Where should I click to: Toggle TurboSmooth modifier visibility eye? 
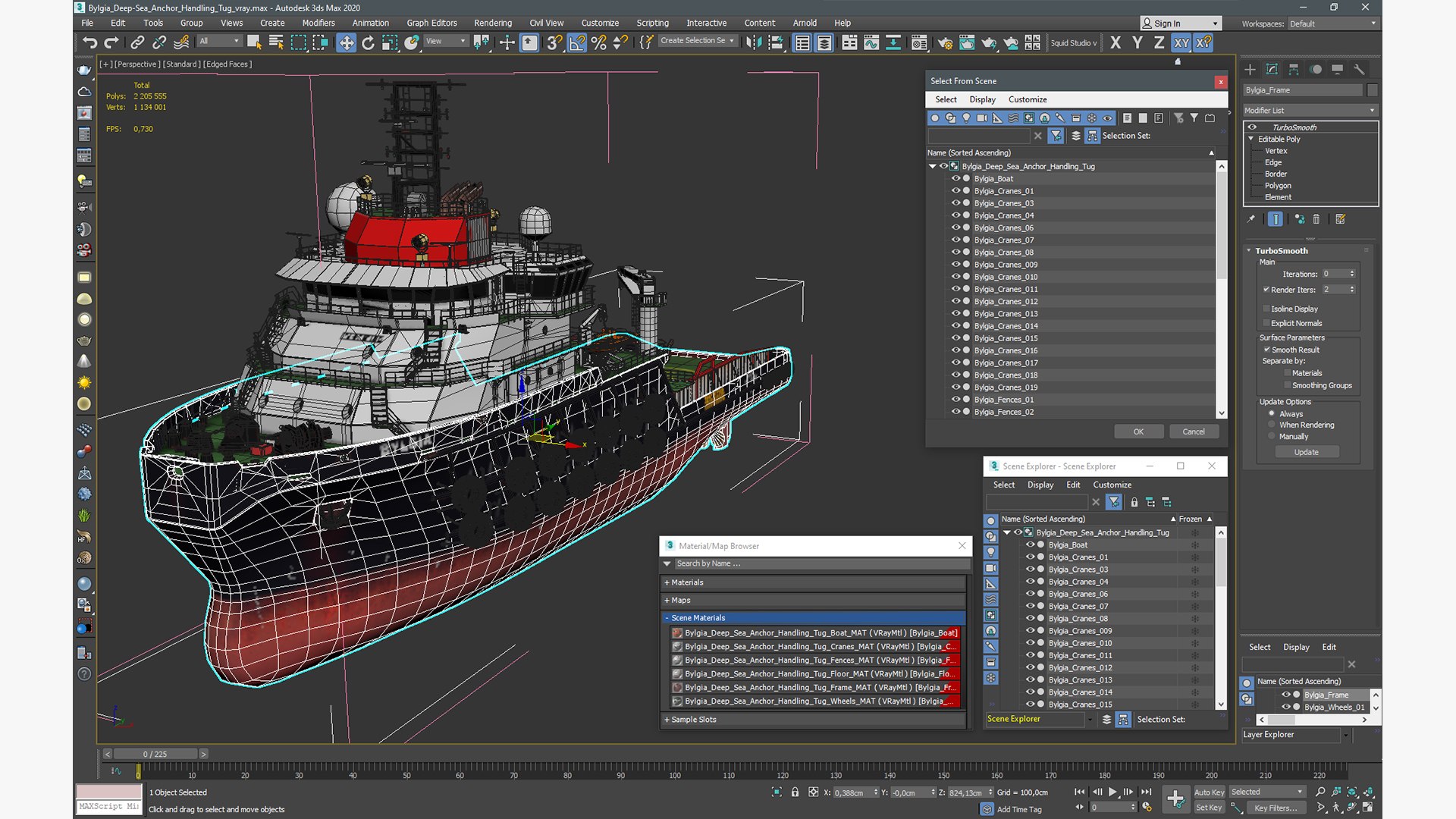1253,127
